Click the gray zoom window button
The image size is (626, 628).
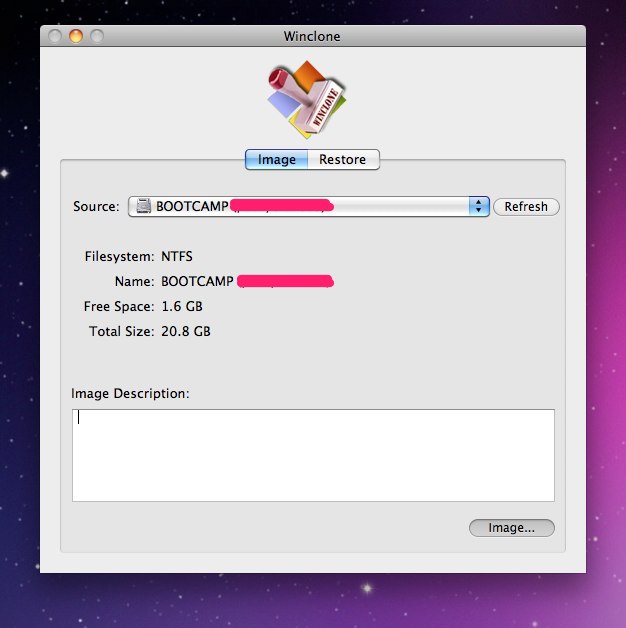point(97,36)
